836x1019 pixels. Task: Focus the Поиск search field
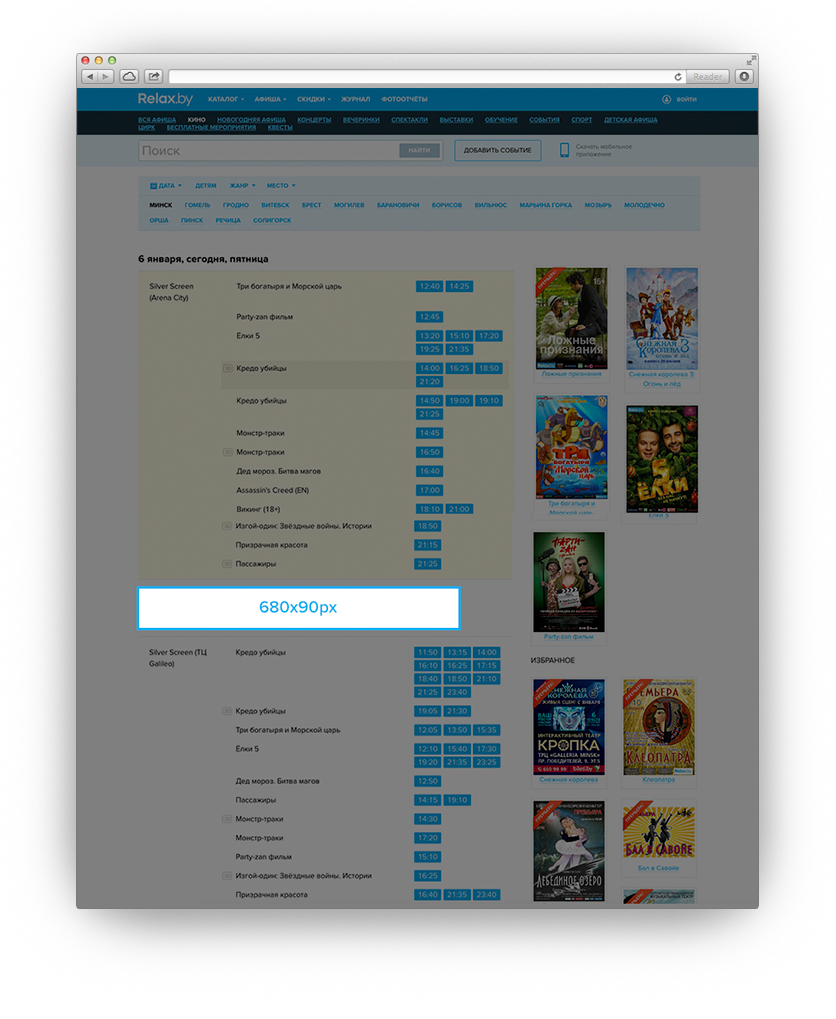pyautogui.click(x=269, y=151)
